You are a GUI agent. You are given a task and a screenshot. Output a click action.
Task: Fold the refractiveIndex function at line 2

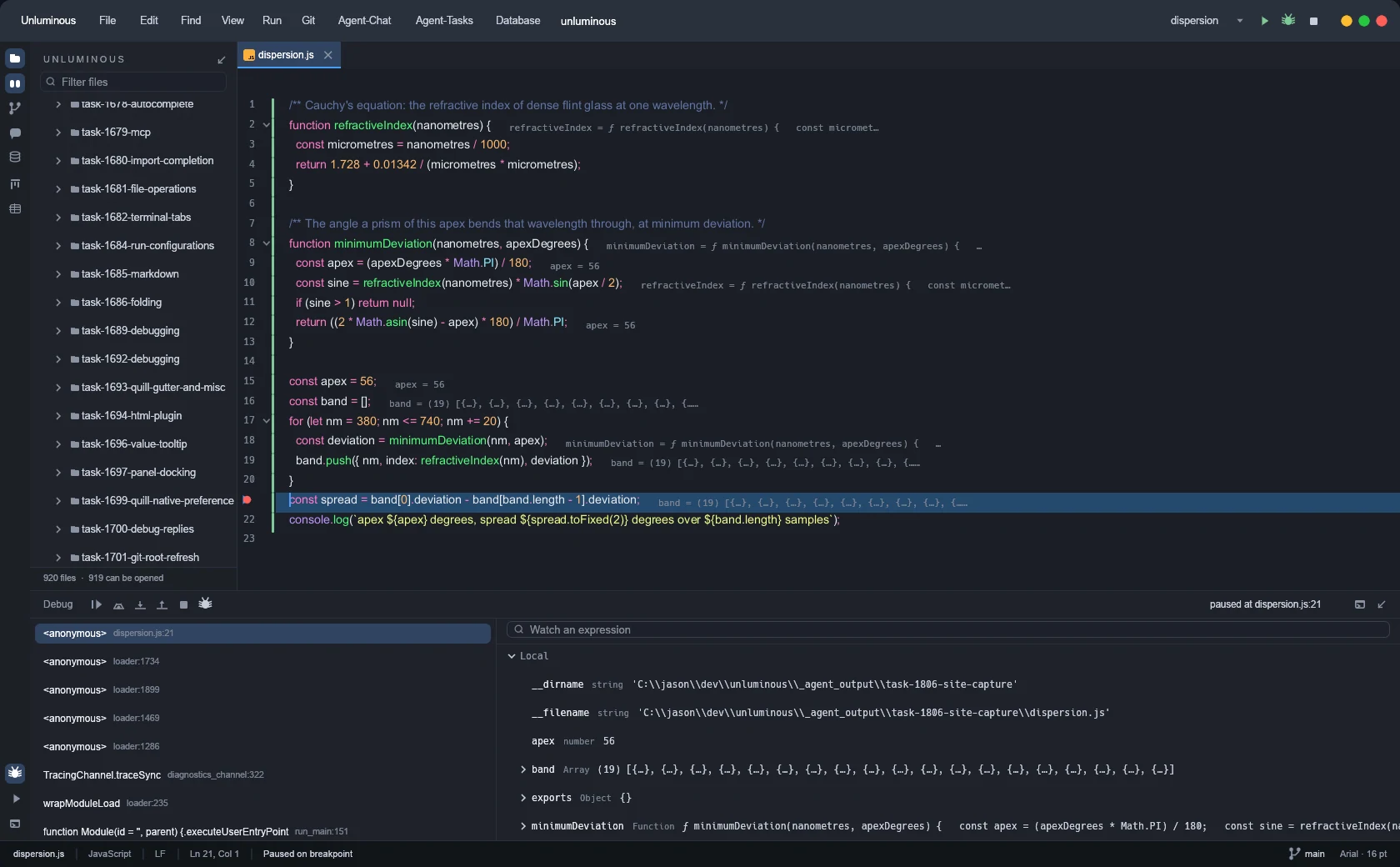(267, 125)
